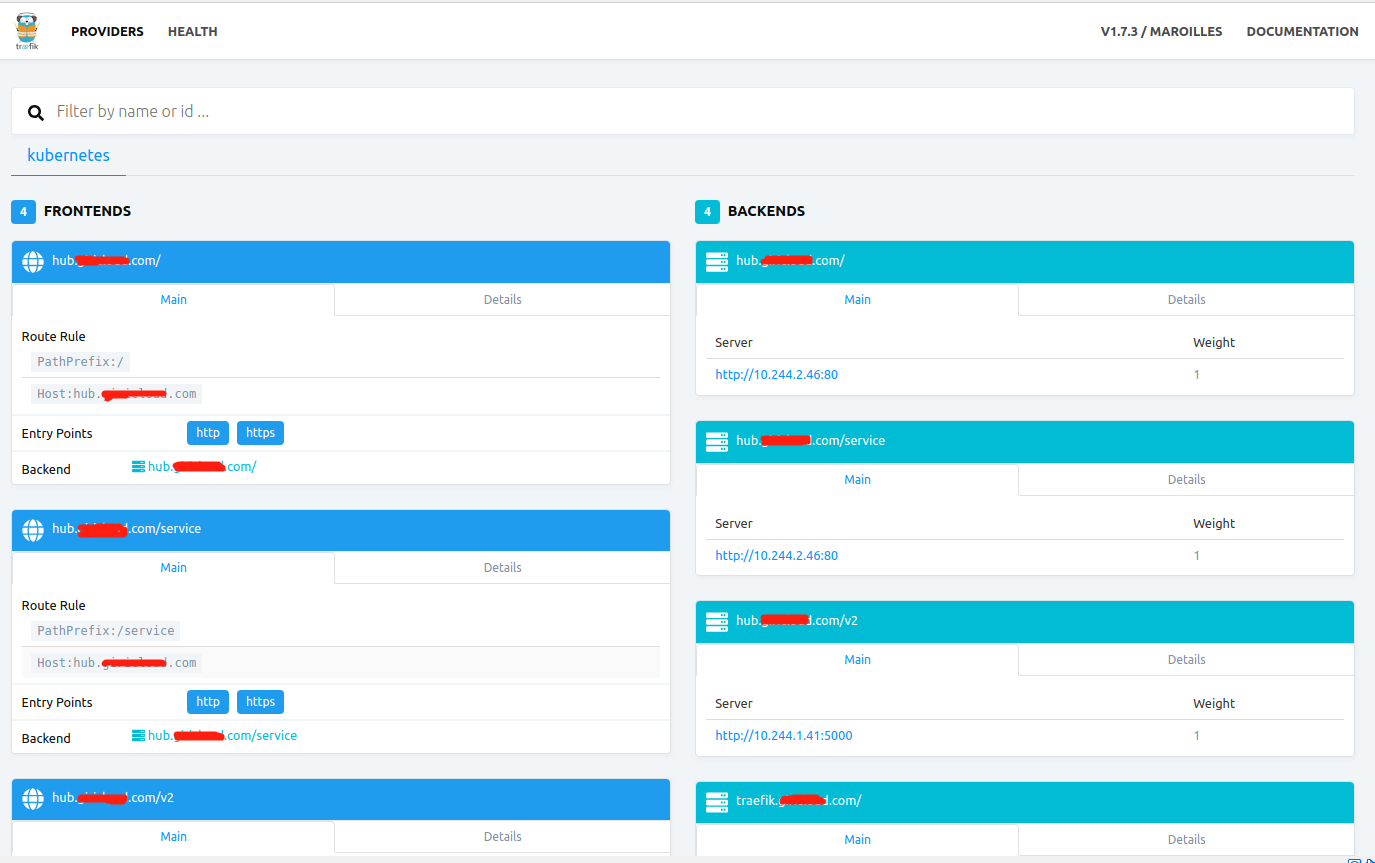
Task: Click the Frontends count badge
Action: coord(24,212)
